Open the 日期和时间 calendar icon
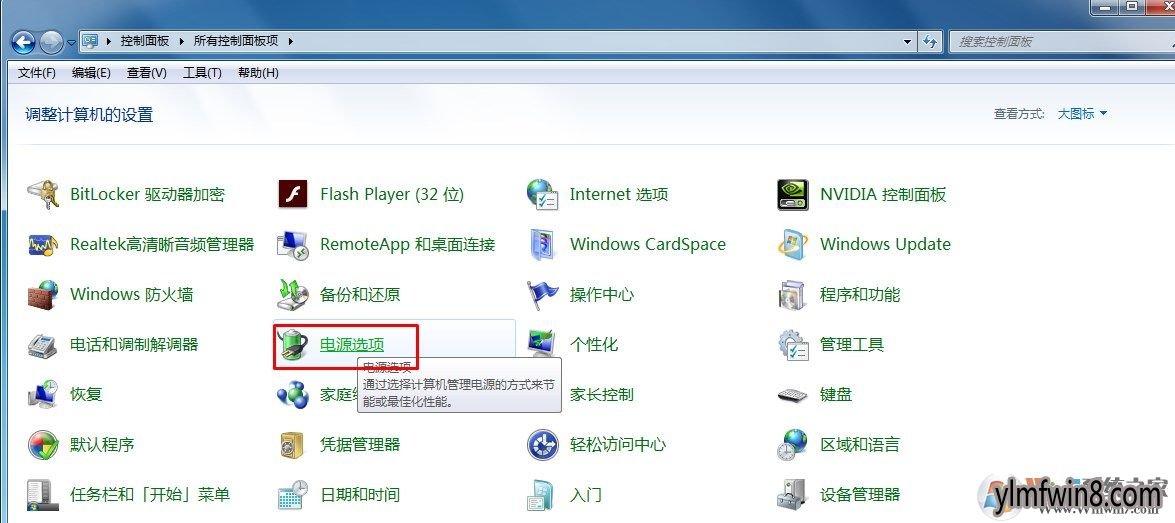 coord(293,495)
